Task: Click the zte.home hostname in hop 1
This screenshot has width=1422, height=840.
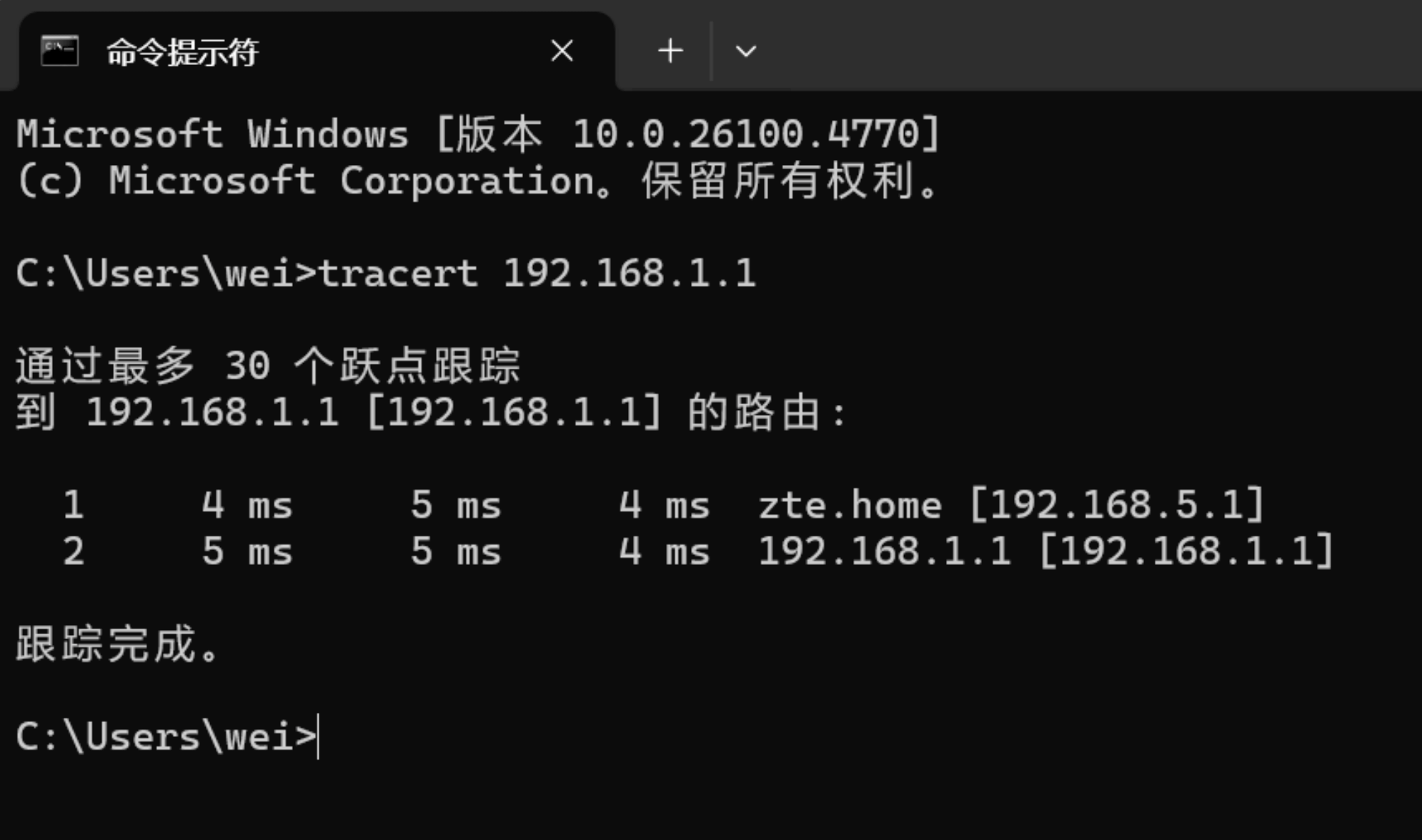Action: [850, 506]
